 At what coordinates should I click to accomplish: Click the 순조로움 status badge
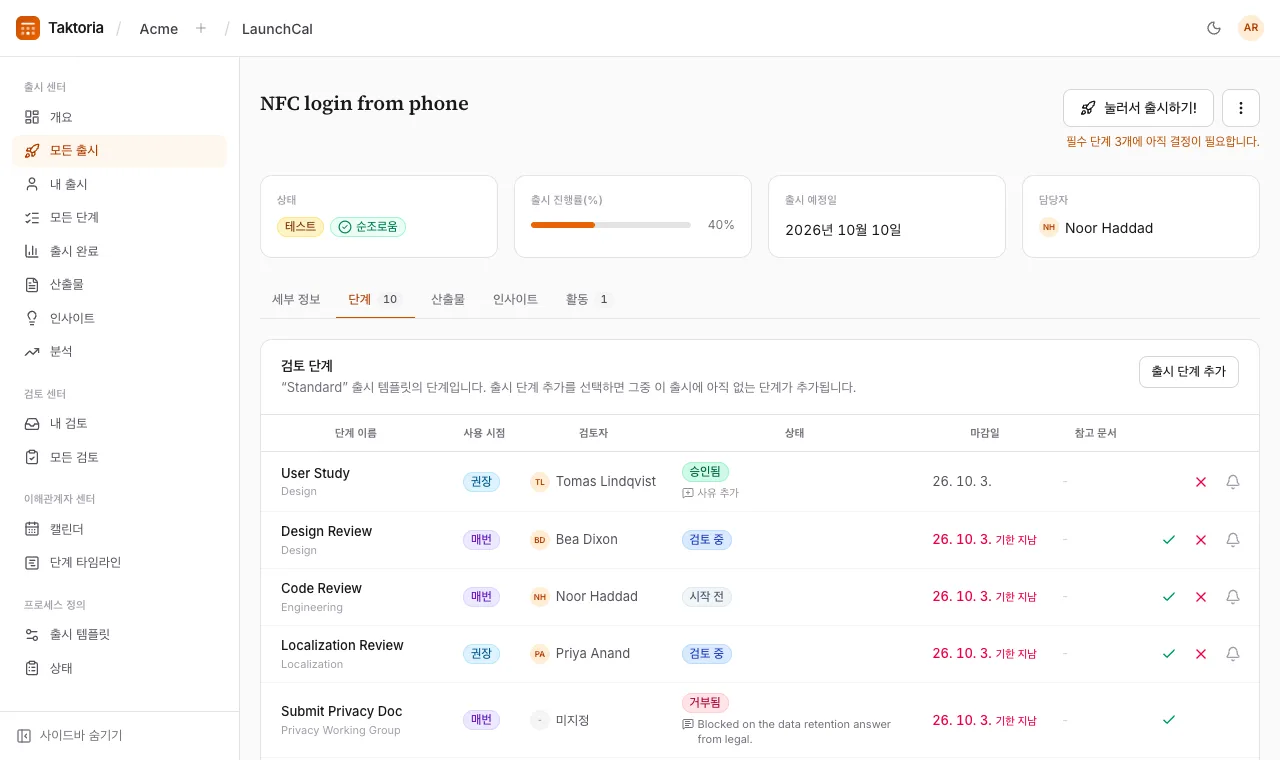(368, 227)
